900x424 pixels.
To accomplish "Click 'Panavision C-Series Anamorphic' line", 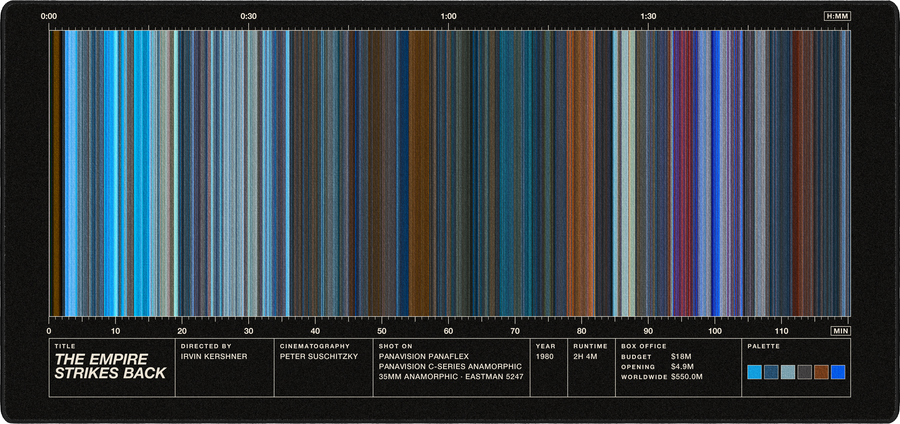I will pos(450,367).
